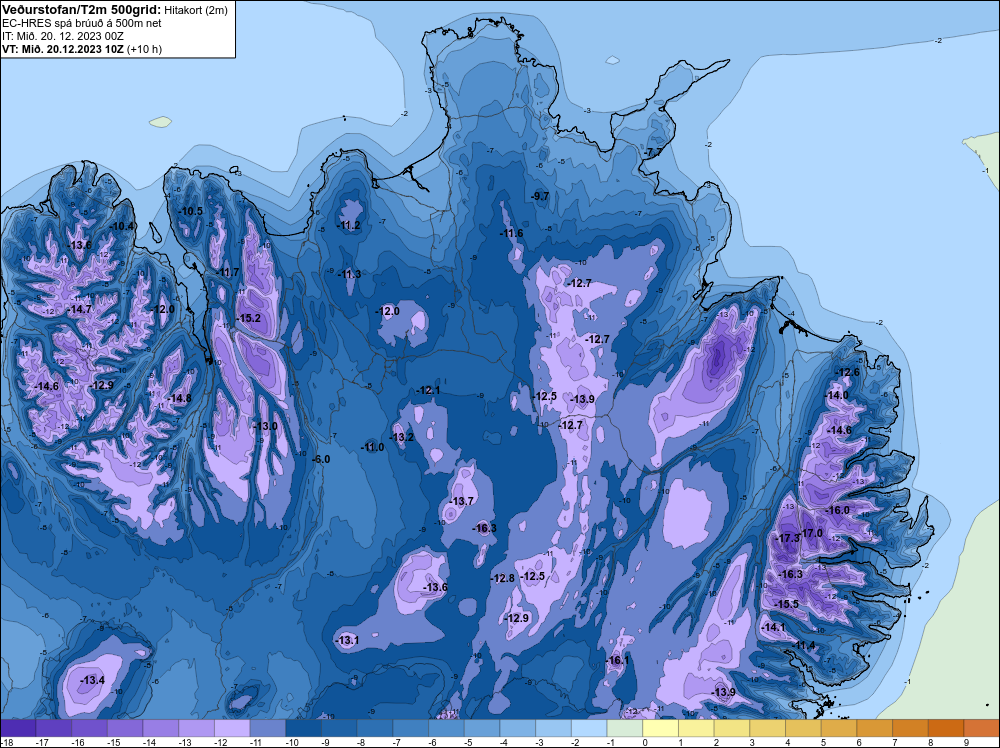
Task: Click the -13.2 temperature label
Action: (x=402, y=437)
